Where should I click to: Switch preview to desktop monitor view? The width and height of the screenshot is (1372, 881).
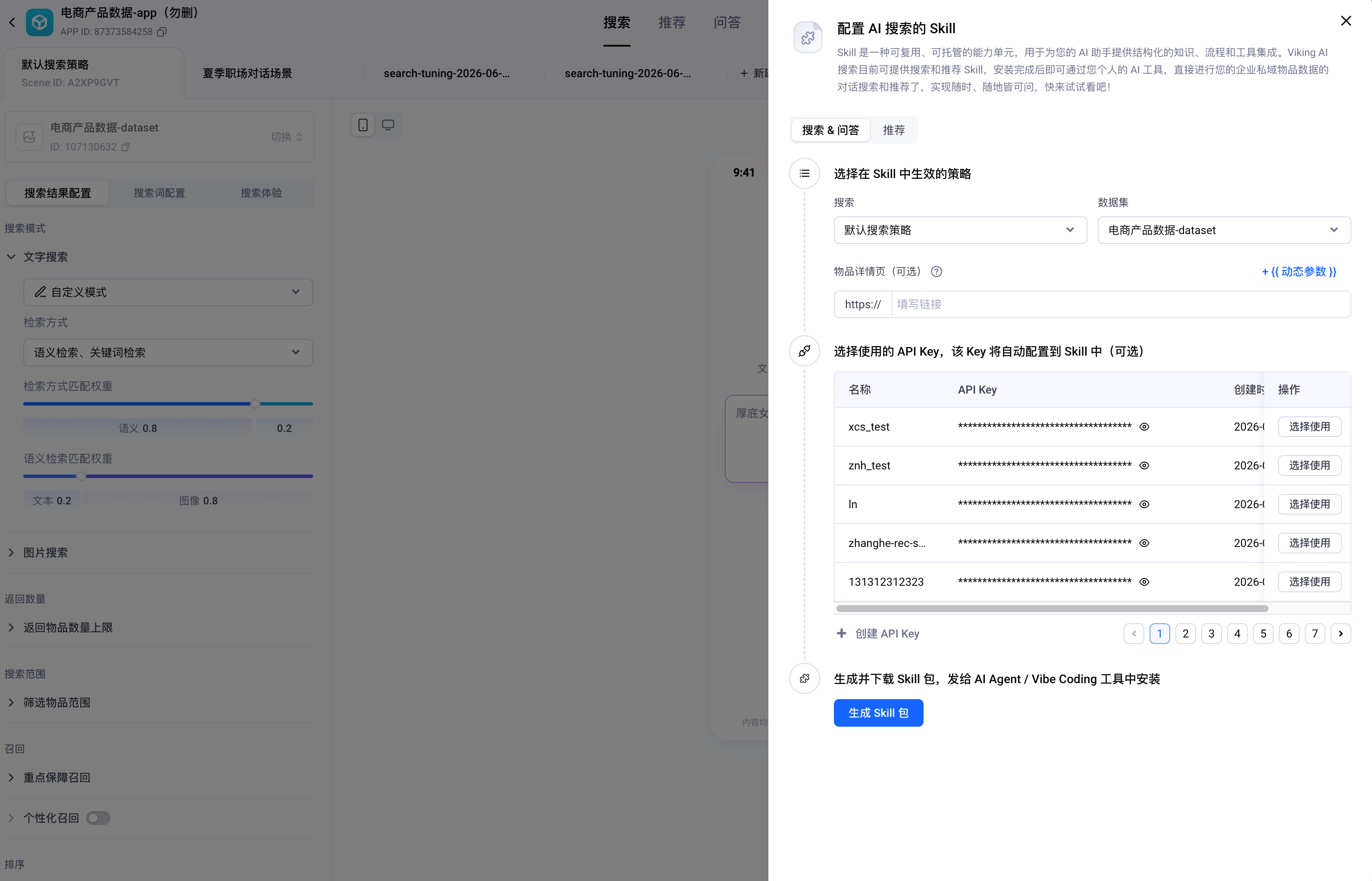tap(388, 125)
